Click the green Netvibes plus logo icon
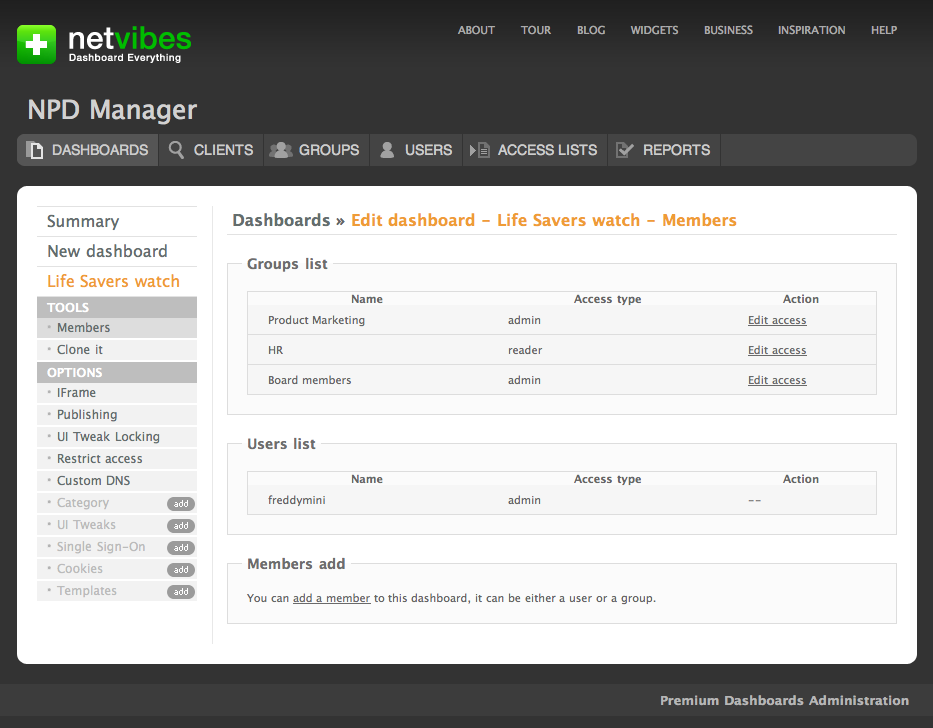933x728 pixels. click(36, 44)
